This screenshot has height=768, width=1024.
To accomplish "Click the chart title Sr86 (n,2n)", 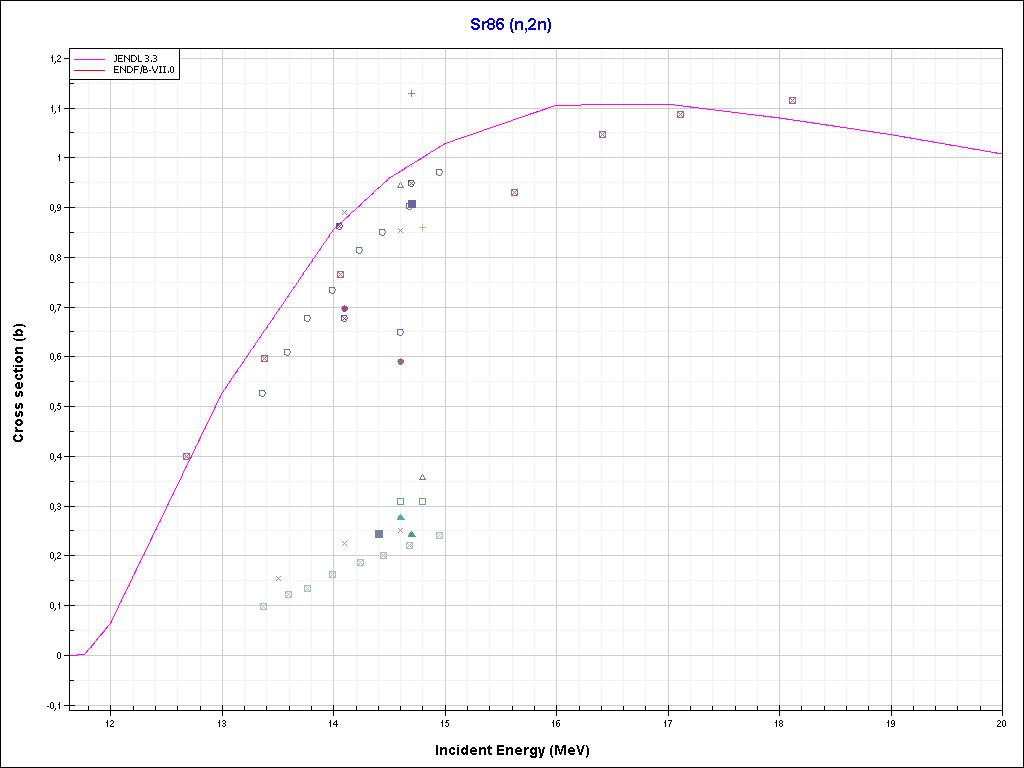I will pyautogui.click(x=511, y=24).
